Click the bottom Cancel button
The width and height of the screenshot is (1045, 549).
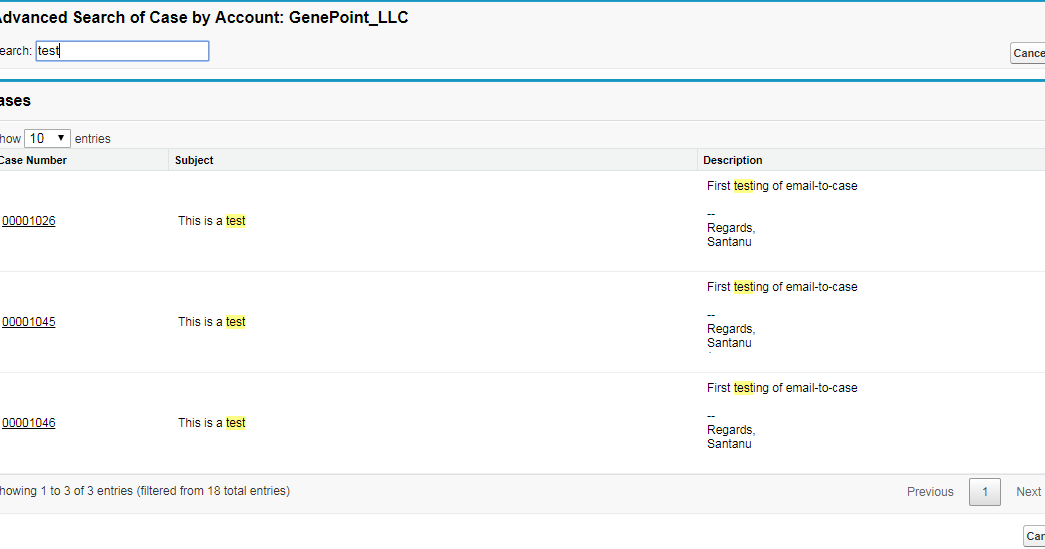[1034, 536]
